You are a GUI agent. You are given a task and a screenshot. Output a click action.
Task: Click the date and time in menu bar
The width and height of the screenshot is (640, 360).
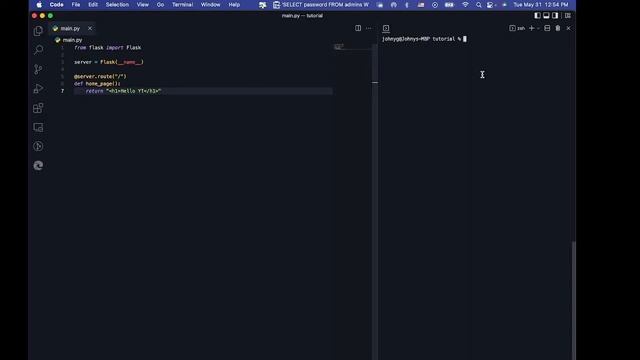point(541,4)
